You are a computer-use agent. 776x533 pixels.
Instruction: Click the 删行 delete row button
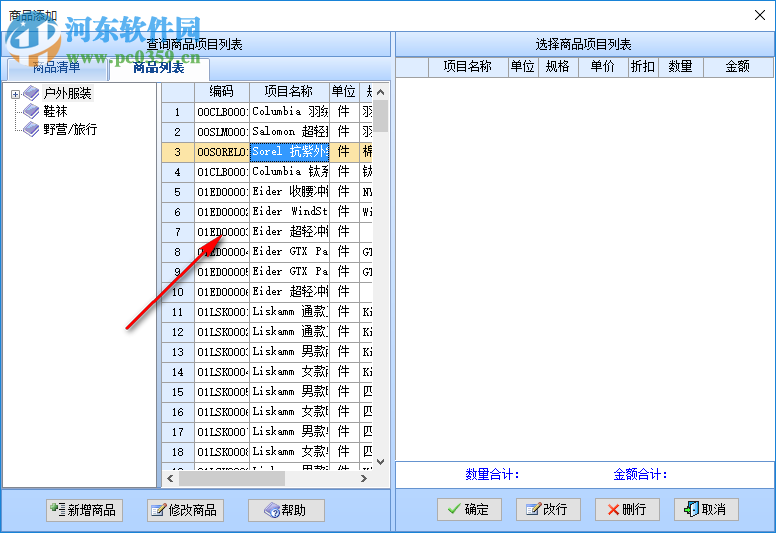click(627, 509)
